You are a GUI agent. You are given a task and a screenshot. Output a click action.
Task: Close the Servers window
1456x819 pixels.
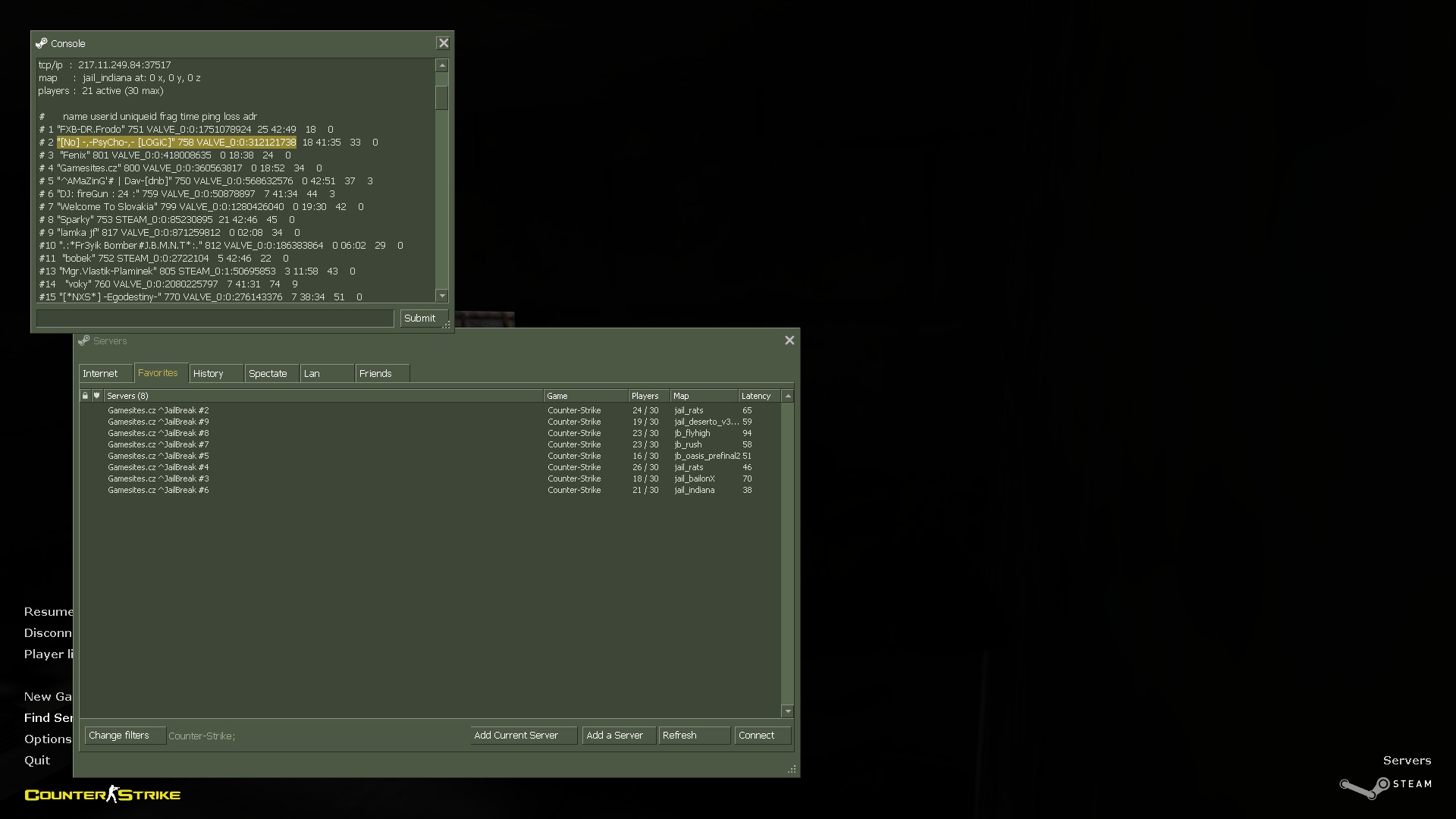789,340
